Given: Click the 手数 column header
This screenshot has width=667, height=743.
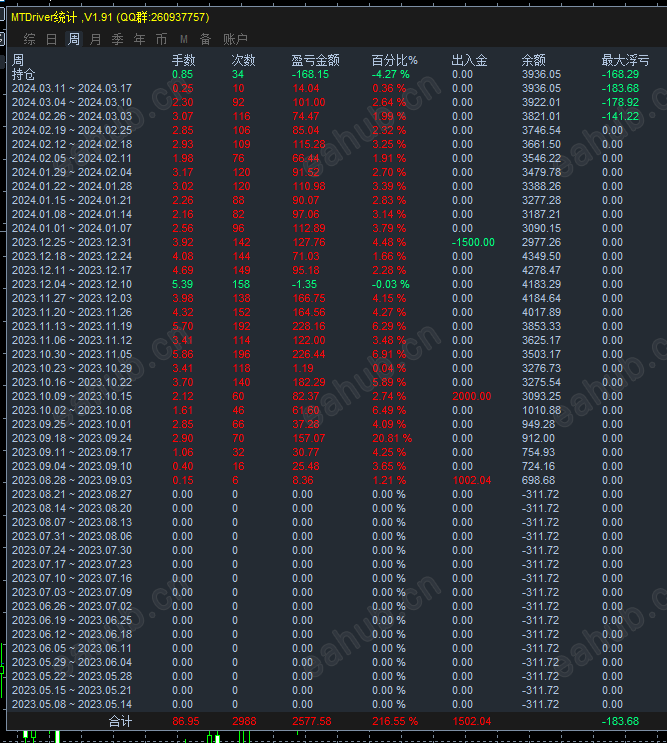Looking at the screenshot, I should click(183, 60).
